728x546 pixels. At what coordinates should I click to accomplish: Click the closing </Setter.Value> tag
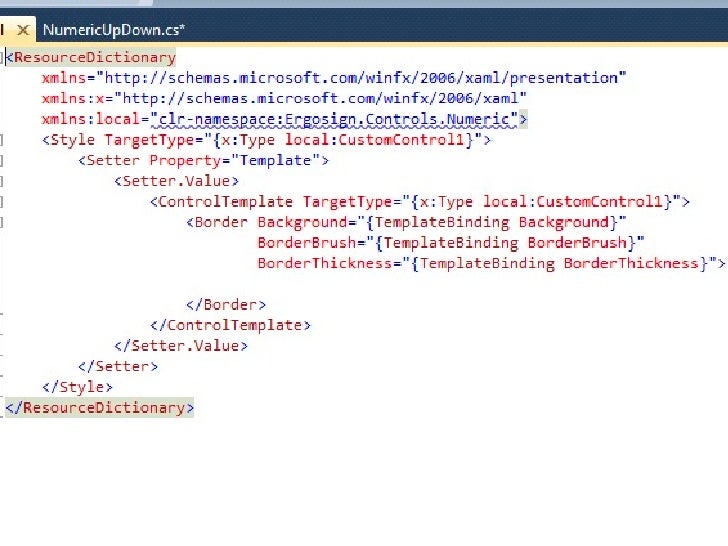coord(181,346)
